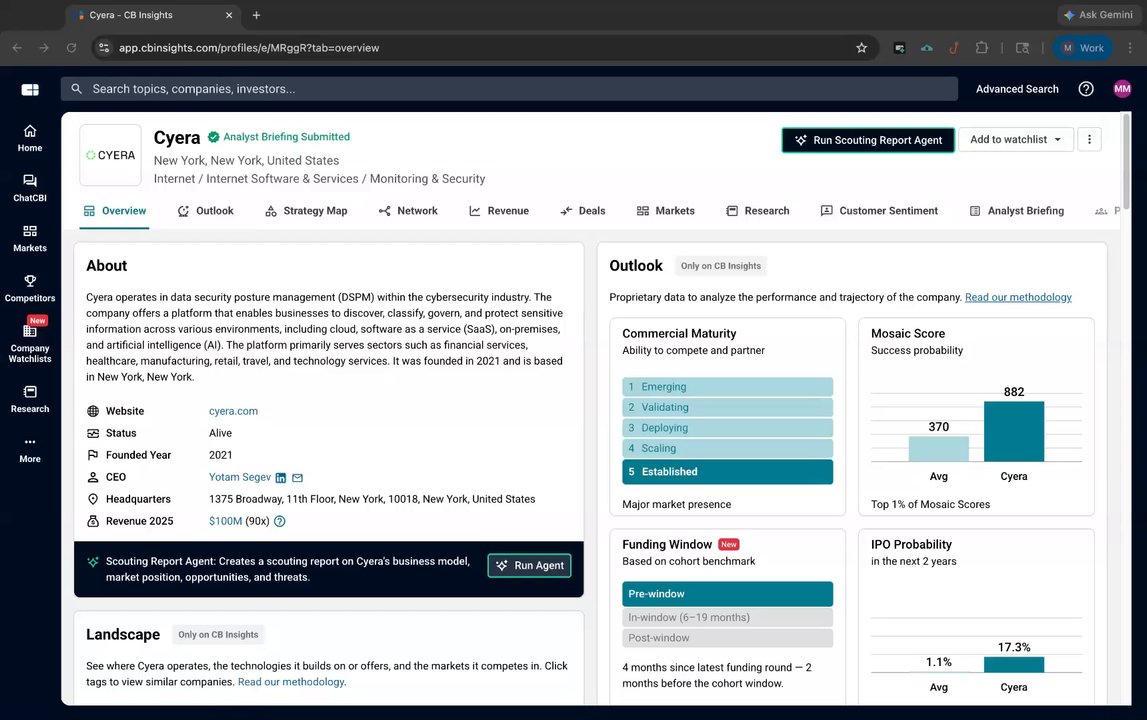Screen dimensions: 1147x720
Task: Open Research in the left sidebar
Action: pyautogui.click(x=30, y=399)
